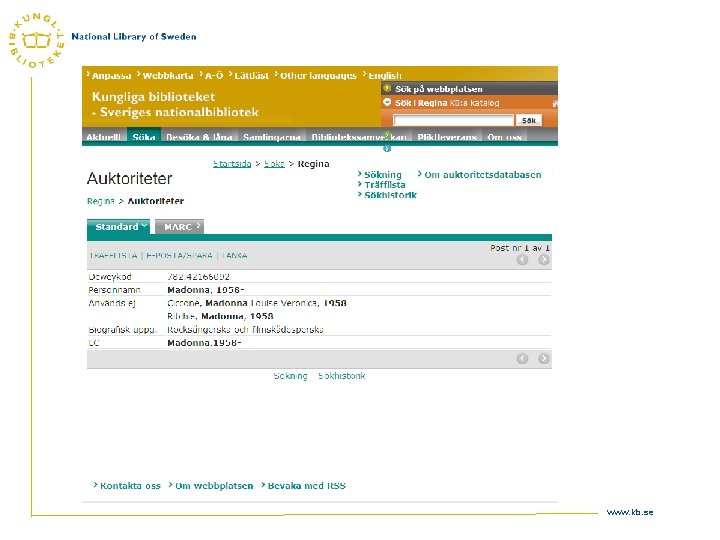720x540 pixels.
Task: Open the Söka navigation tab
Action: click(x=144, y=137)
